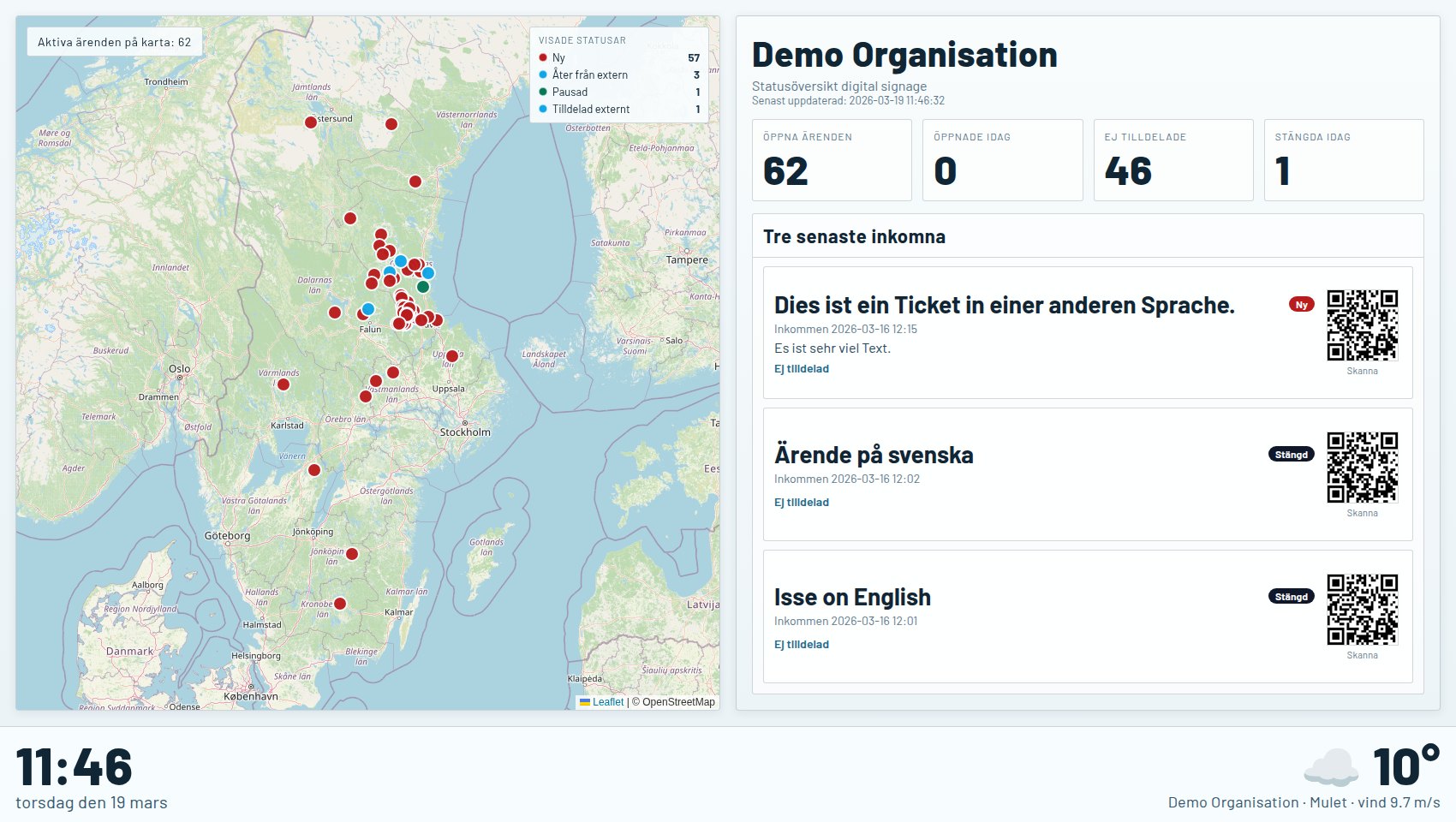This screenshot has height=822, width=1456.
Task: Click the red marker in Kronoberg län
Action: click(x=340, y=604)
